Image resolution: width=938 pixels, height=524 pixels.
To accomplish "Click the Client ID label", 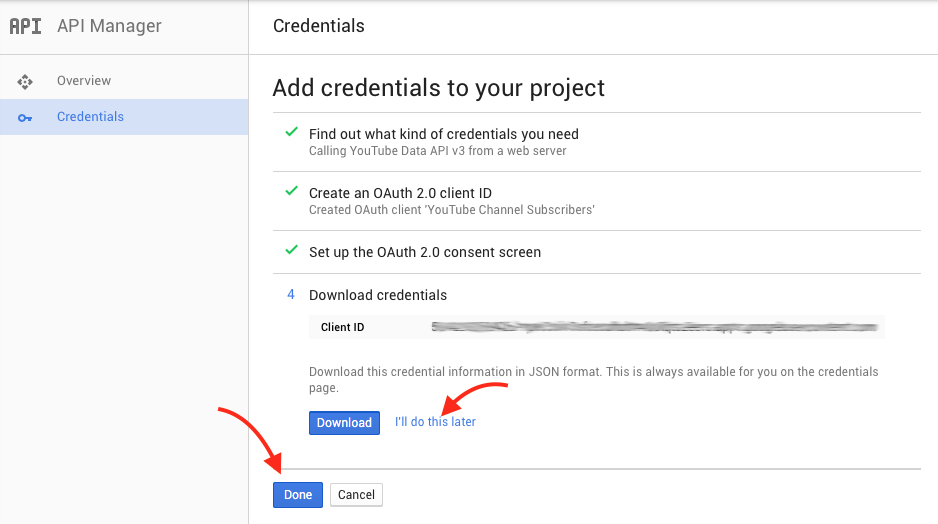I will 342,327.
